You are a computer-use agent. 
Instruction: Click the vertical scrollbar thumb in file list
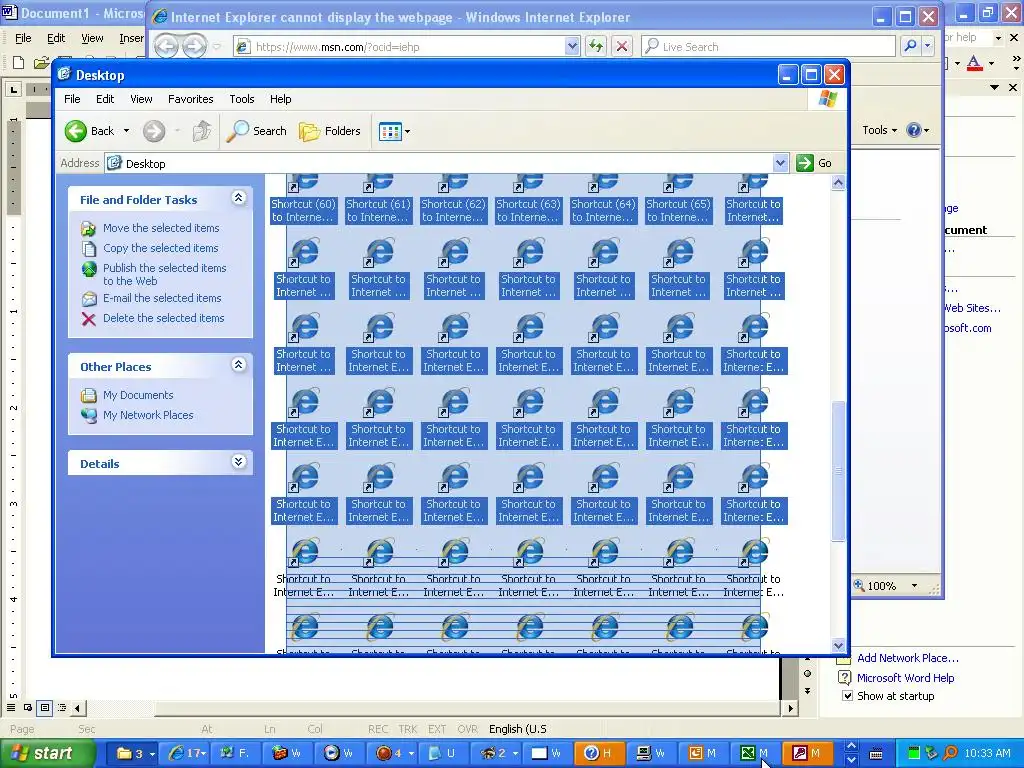click(x=839, y=471)
